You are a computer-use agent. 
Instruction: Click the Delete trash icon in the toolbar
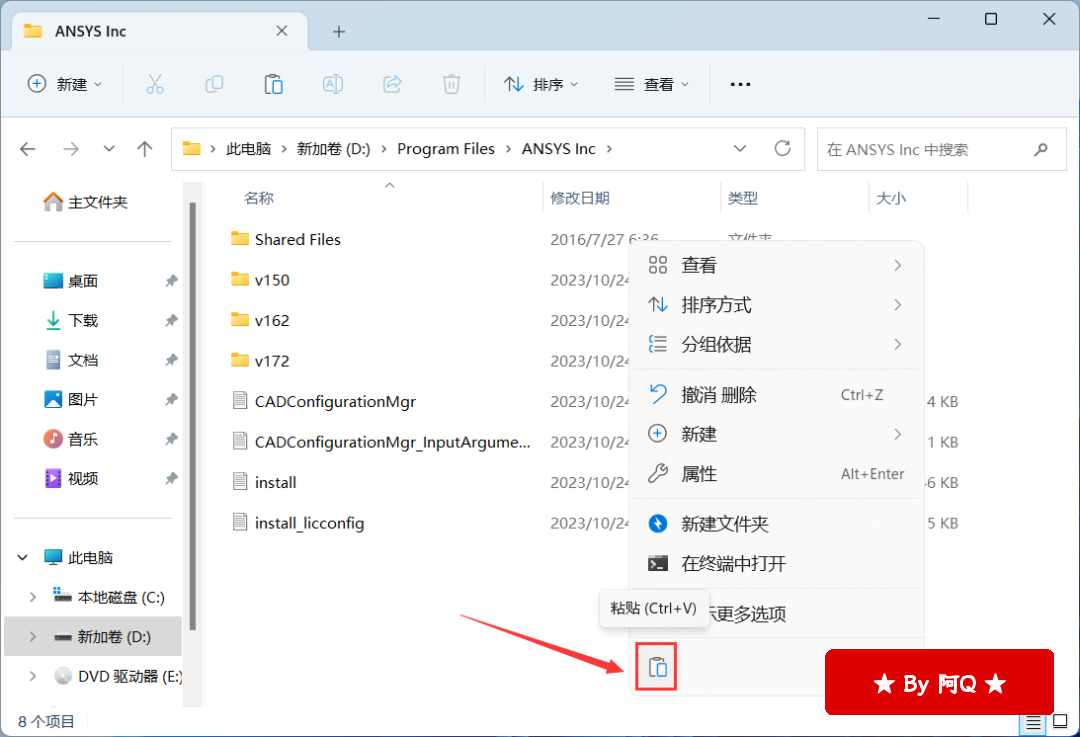pyautogui.click(x=451, y=85)
